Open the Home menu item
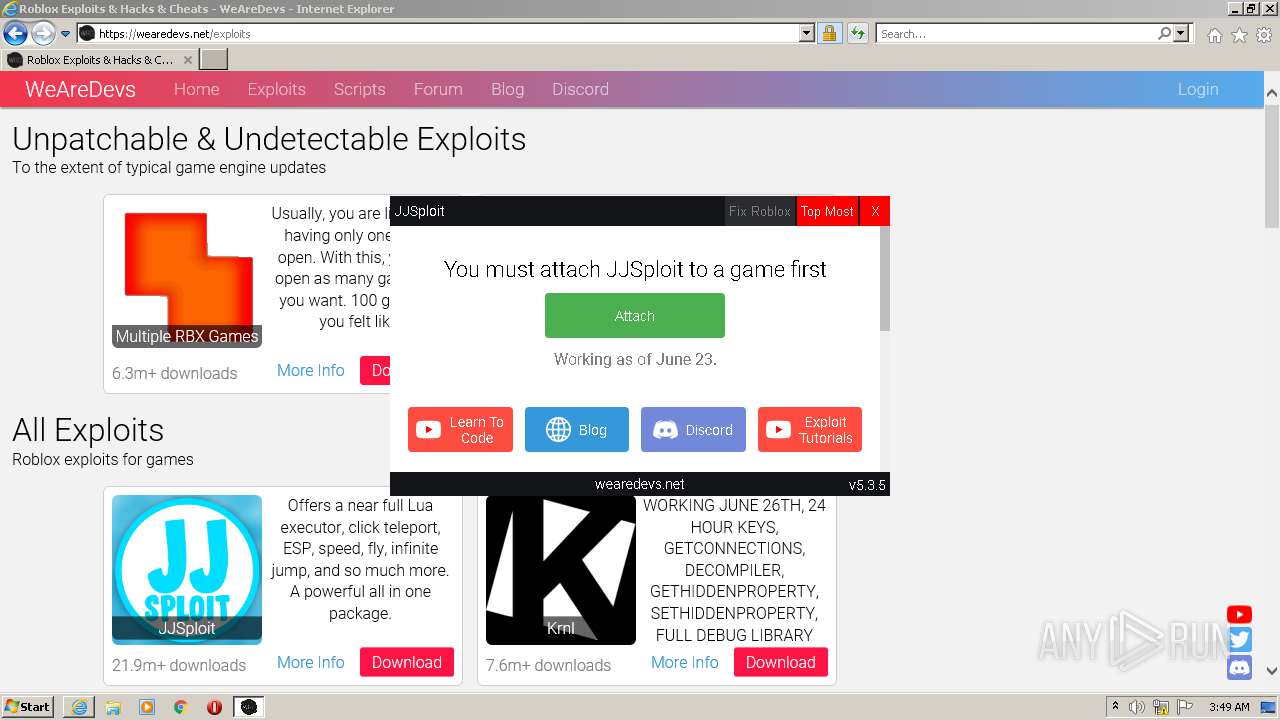 point(196,89)
